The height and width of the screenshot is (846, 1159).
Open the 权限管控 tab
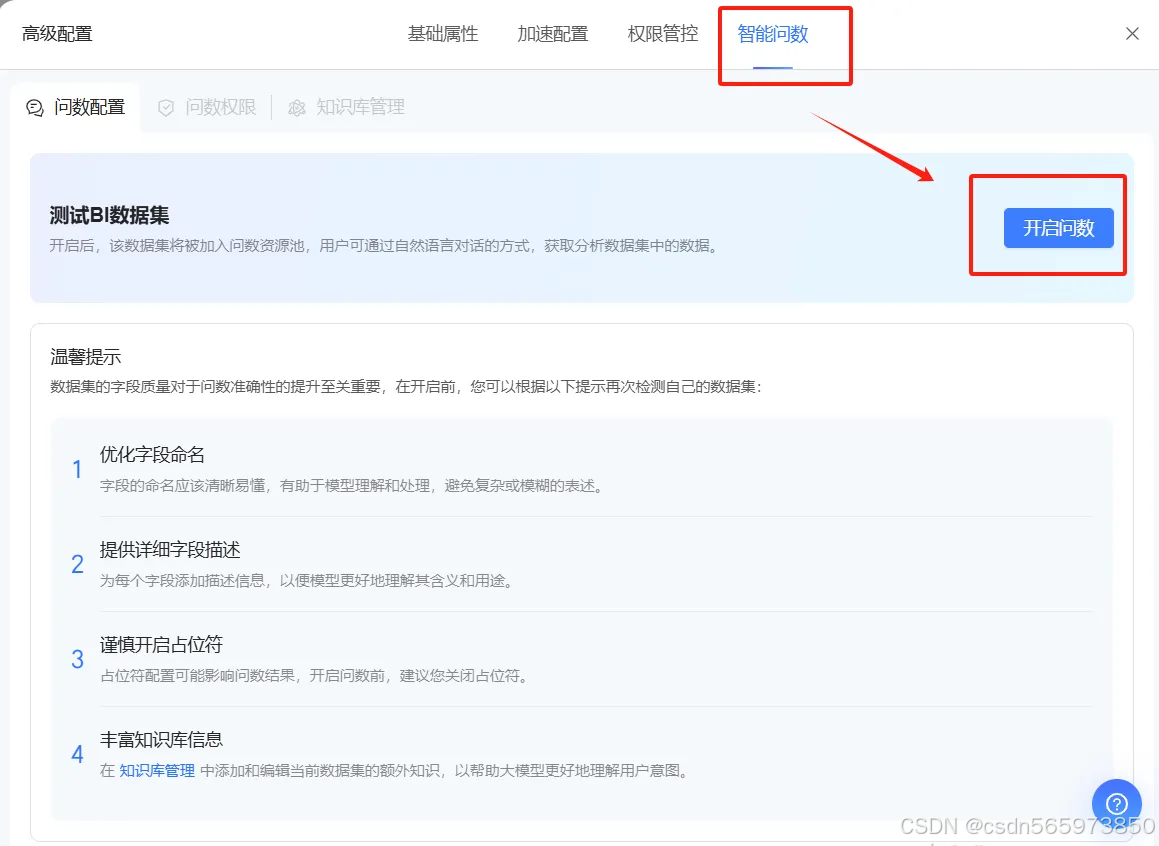(x=661, y=33)
